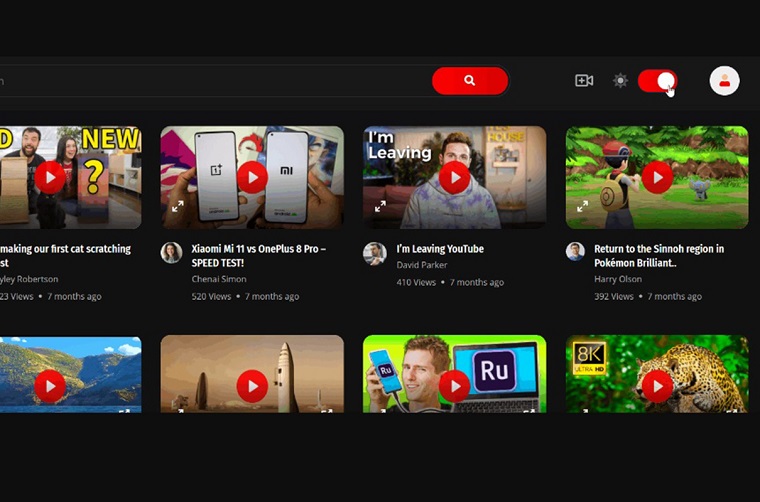
Task: Click the sun brightness icon
Action: tap(620, 80)
